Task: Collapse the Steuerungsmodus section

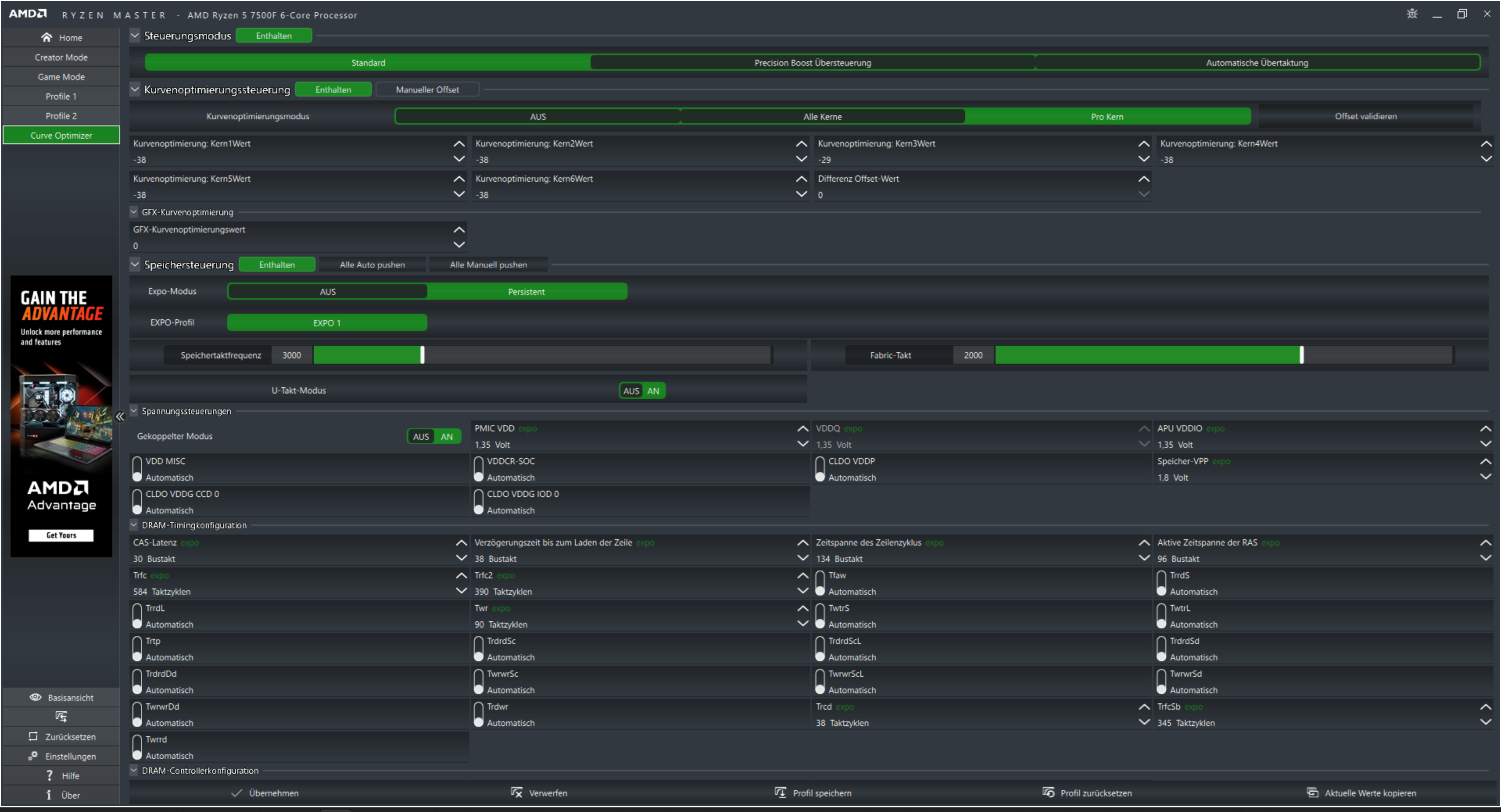Action: tap(134, 35)
